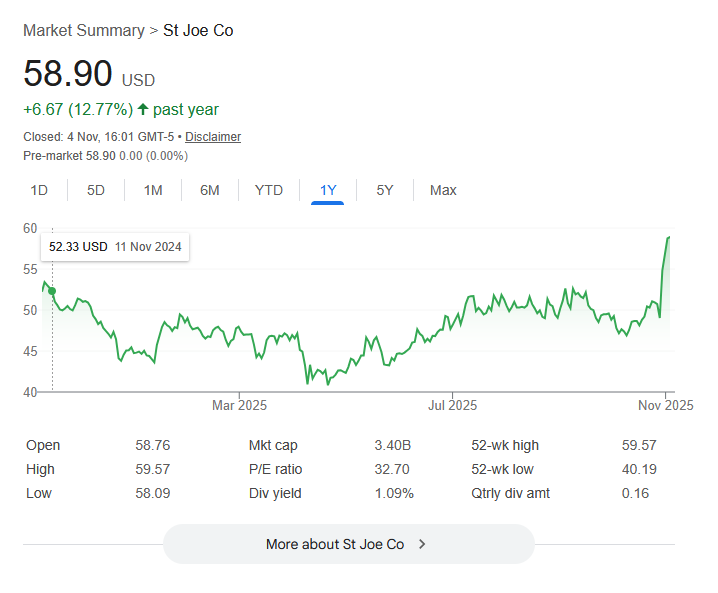Viewport: 718px width, 593px height.
Task: Open More about St Joe Co
Action: (x=349, y=544)
